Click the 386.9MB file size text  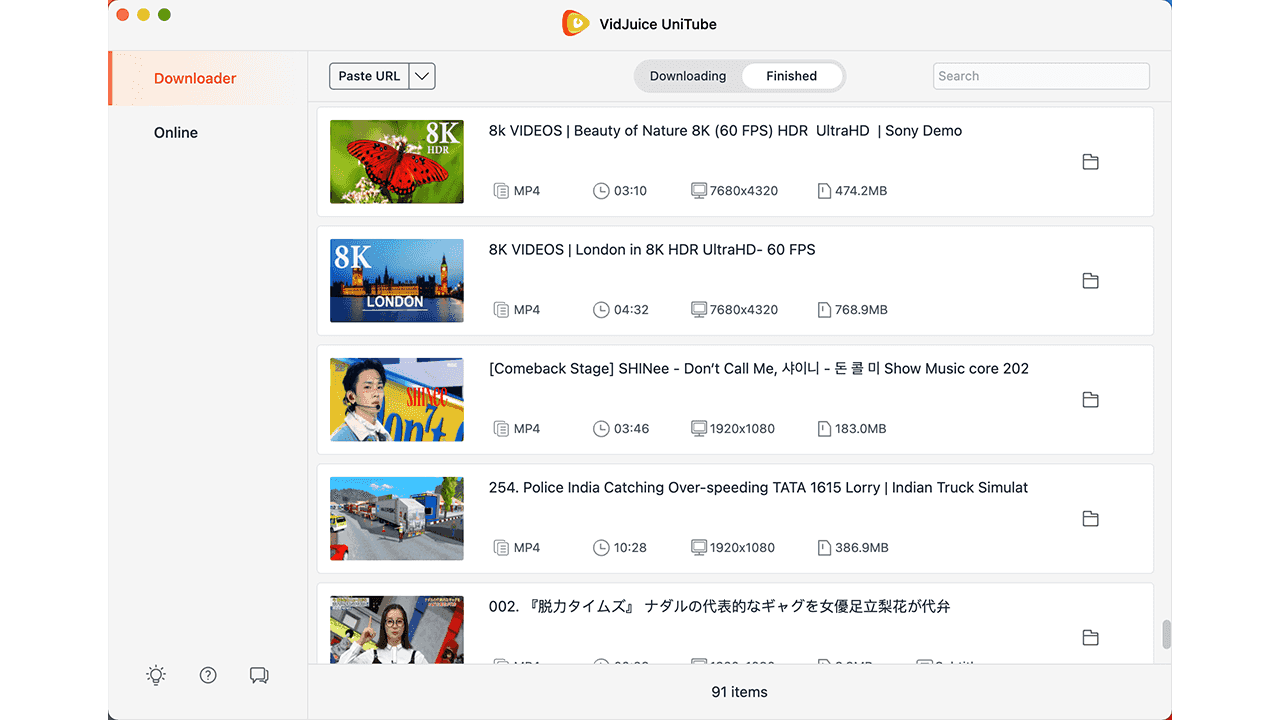coord(861,548)
